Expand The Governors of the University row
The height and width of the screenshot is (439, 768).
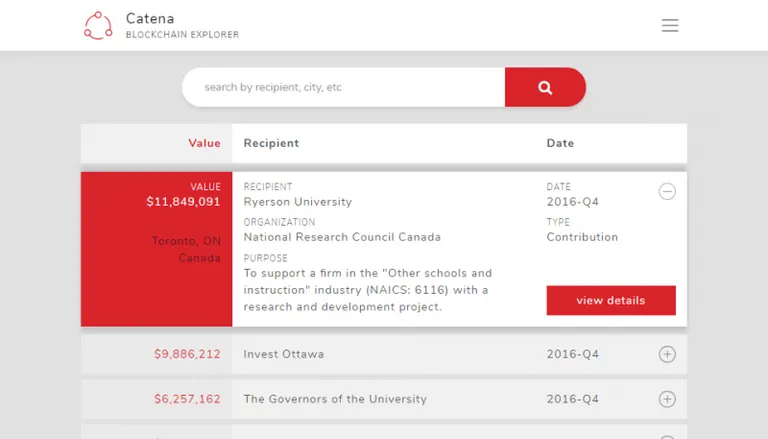coord(667,399)
